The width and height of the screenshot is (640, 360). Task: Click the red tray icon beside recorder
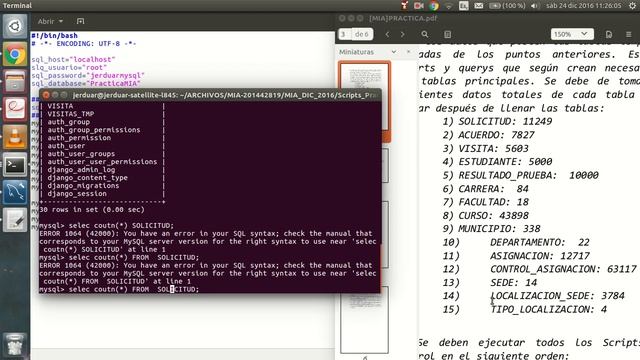pos(404,6)
